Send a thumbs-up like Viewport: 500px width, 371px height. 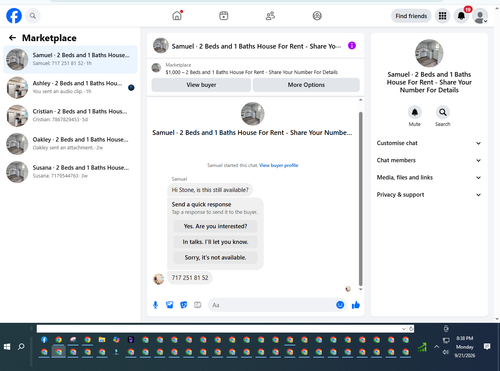coord(356,305)
